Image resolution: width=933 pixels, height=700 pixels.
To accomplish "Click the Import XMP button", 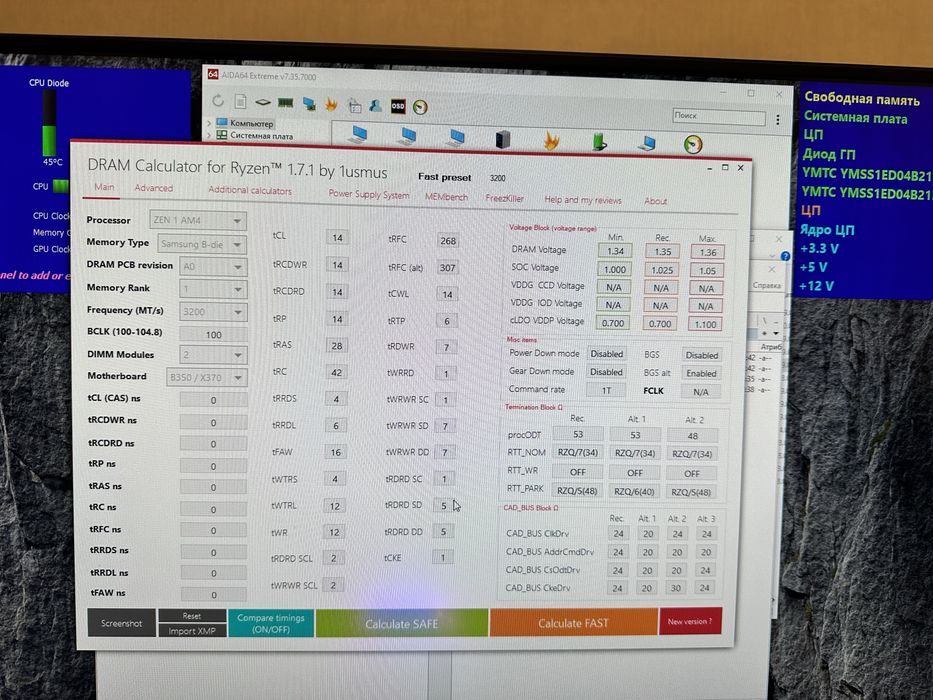I will pos(192,631).
